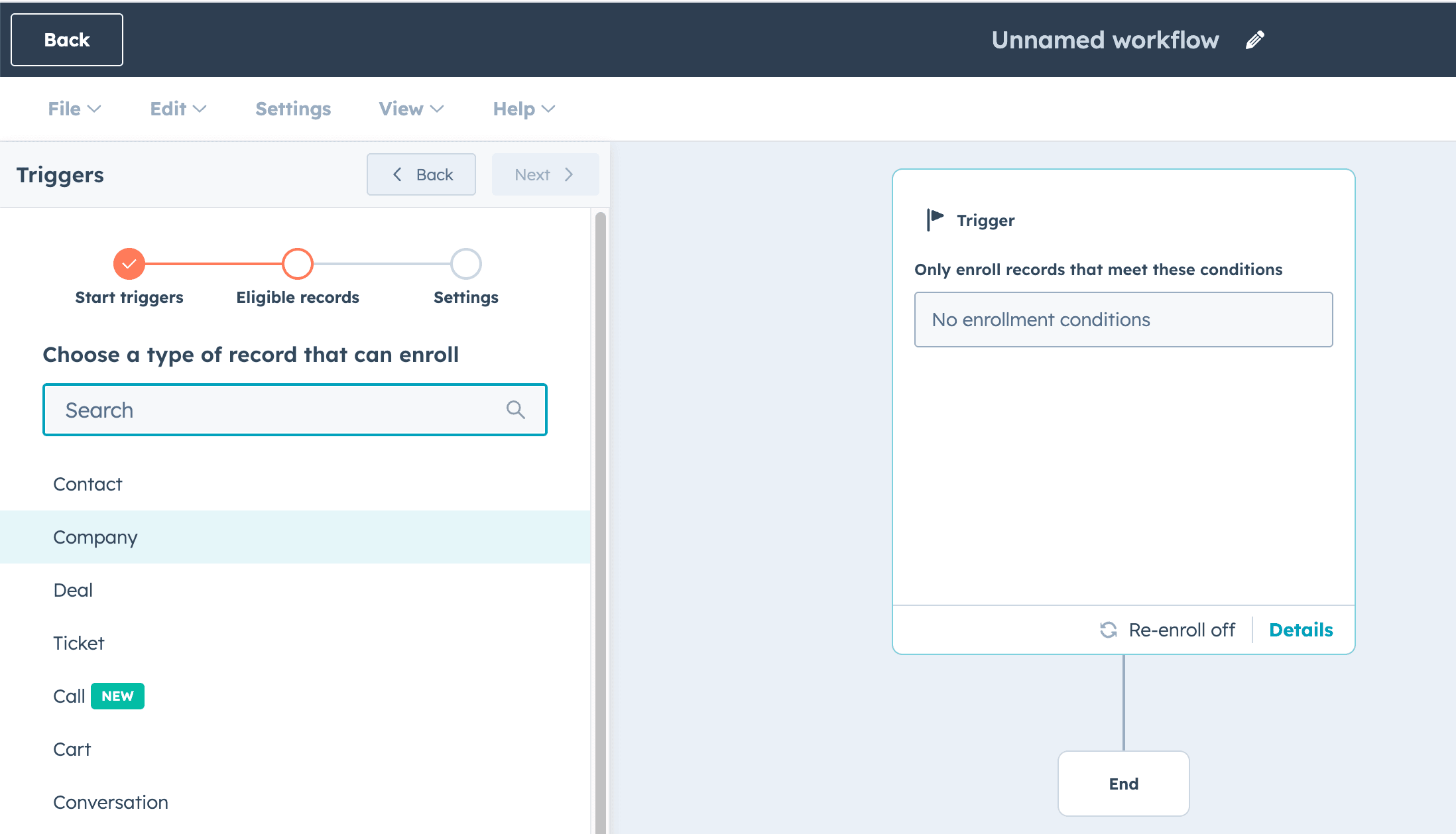Open the View dropdown menu
The image size is (1456, 834).
(410, 109)
